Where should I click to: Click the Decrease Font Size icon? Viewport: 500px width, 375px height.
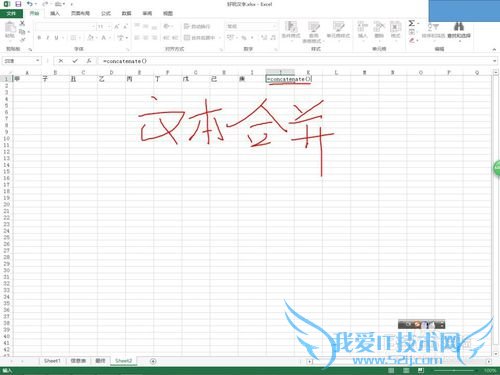[x=126, y=26]
